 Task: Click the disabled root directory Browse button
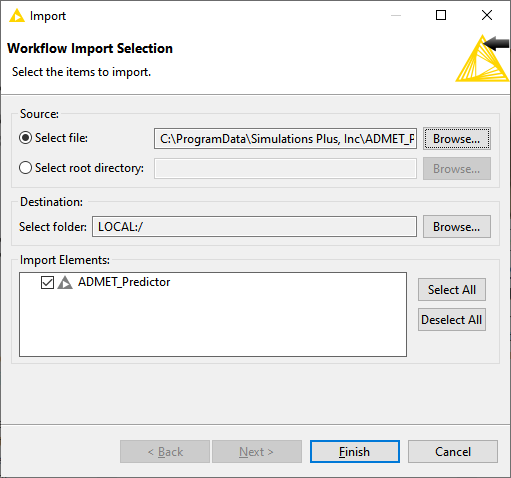point(457,169)
